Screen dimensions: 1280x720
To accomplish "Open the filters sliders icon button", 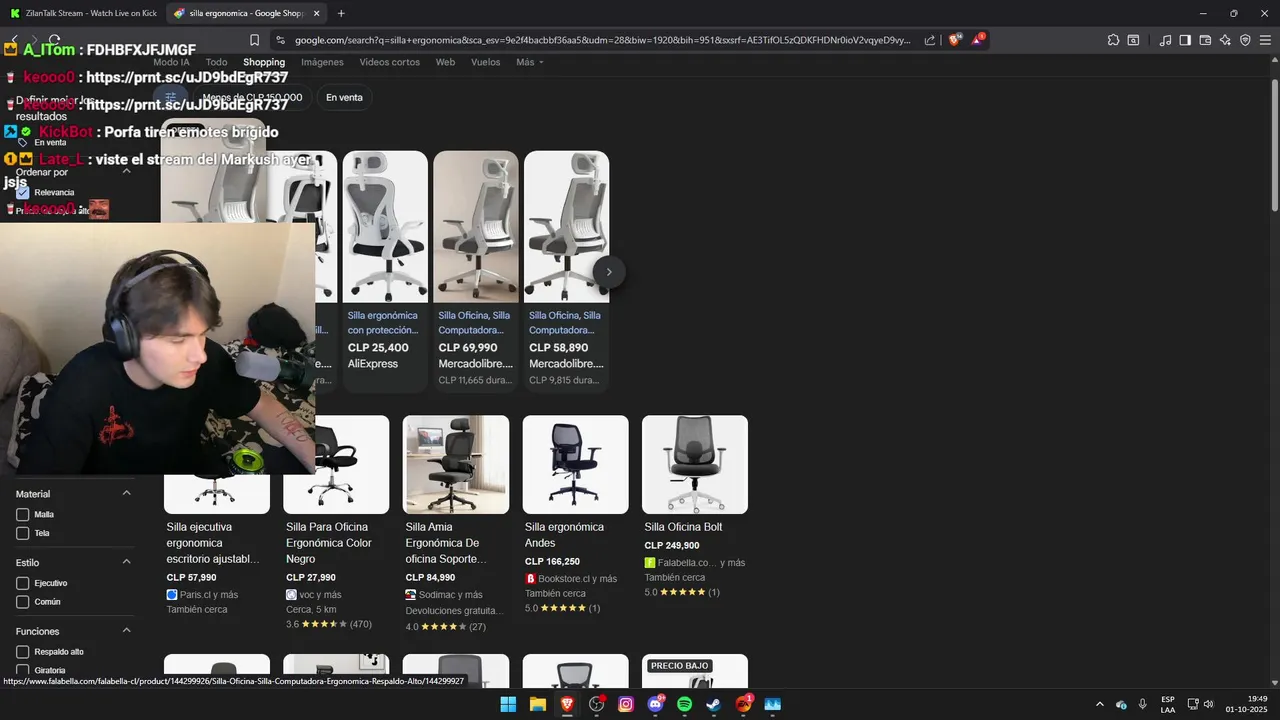I will point(171,97).
